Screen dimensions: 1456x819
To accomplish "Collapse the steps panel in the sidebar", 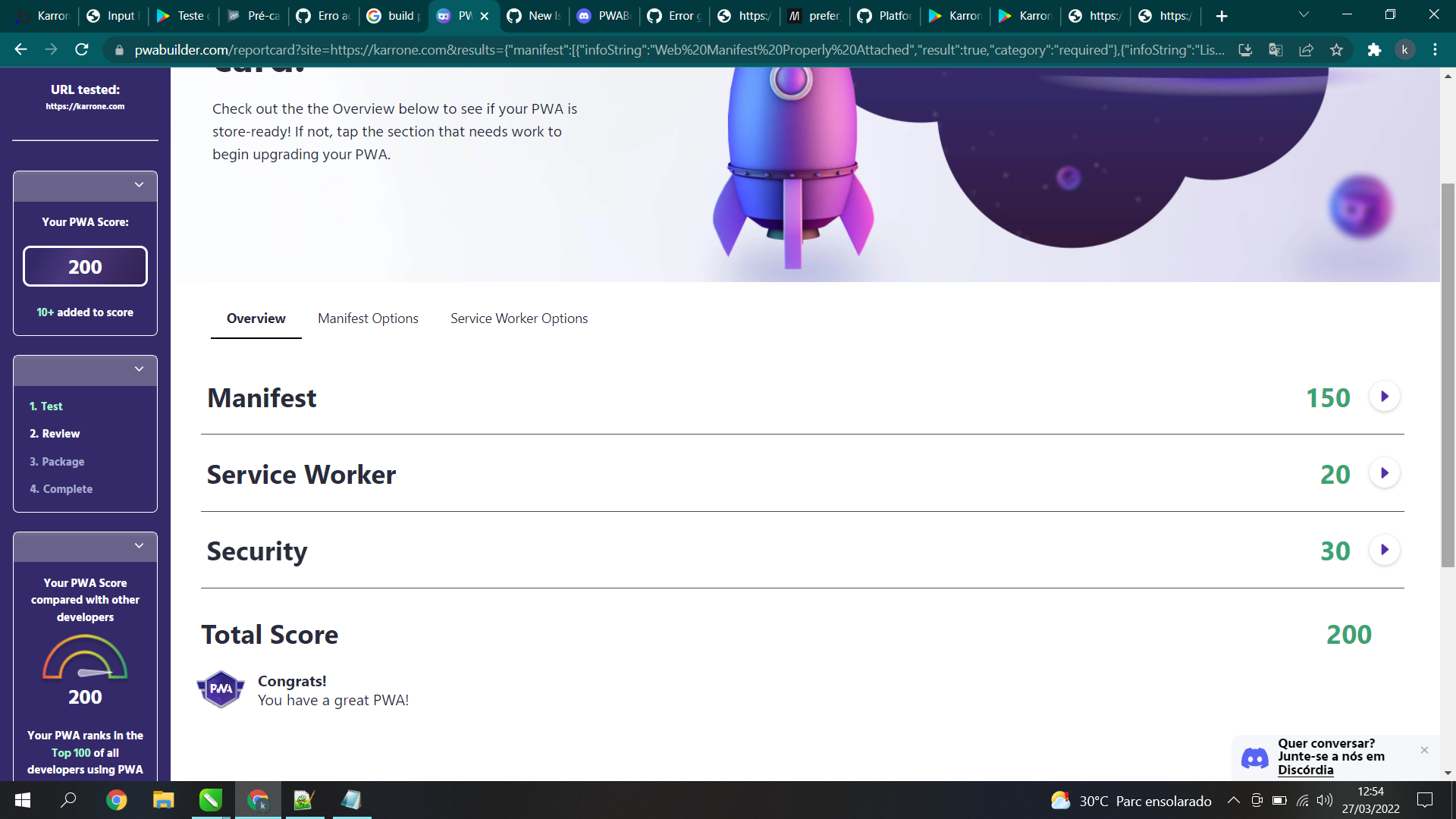I will 139,369.
